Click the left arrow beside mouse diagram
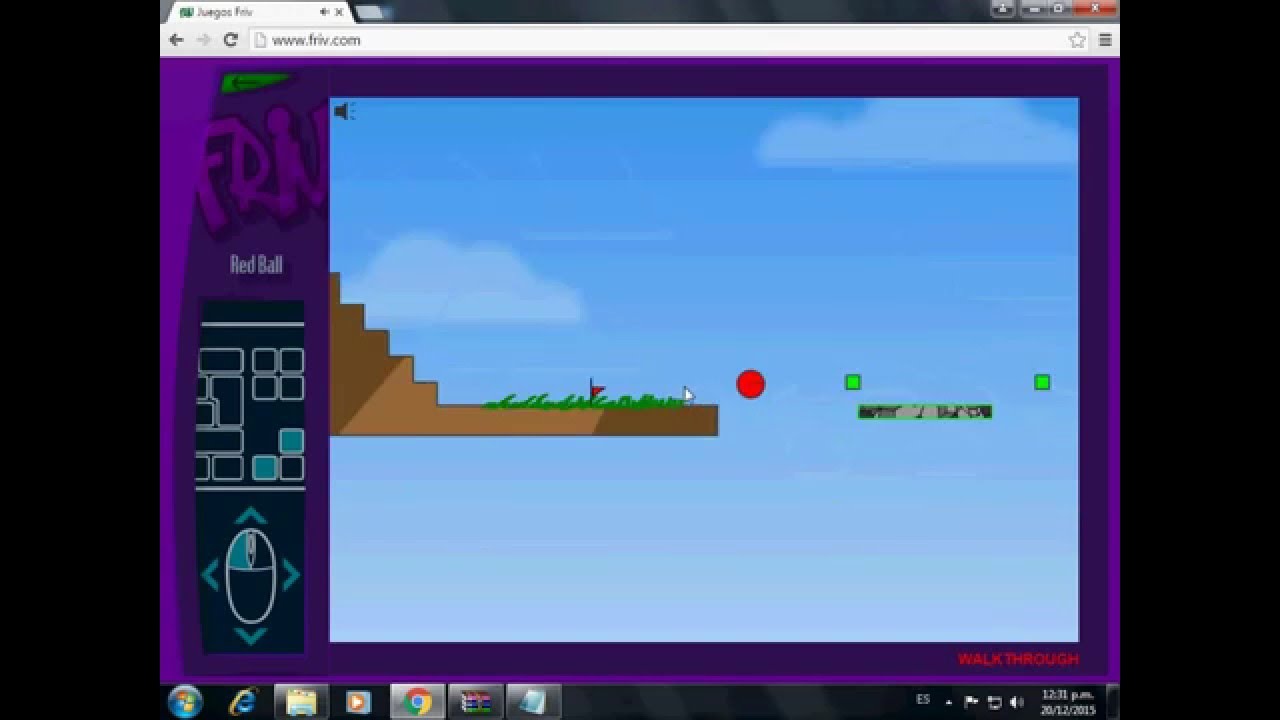This screenshot has width=1280, height=720. pos(210,575)
